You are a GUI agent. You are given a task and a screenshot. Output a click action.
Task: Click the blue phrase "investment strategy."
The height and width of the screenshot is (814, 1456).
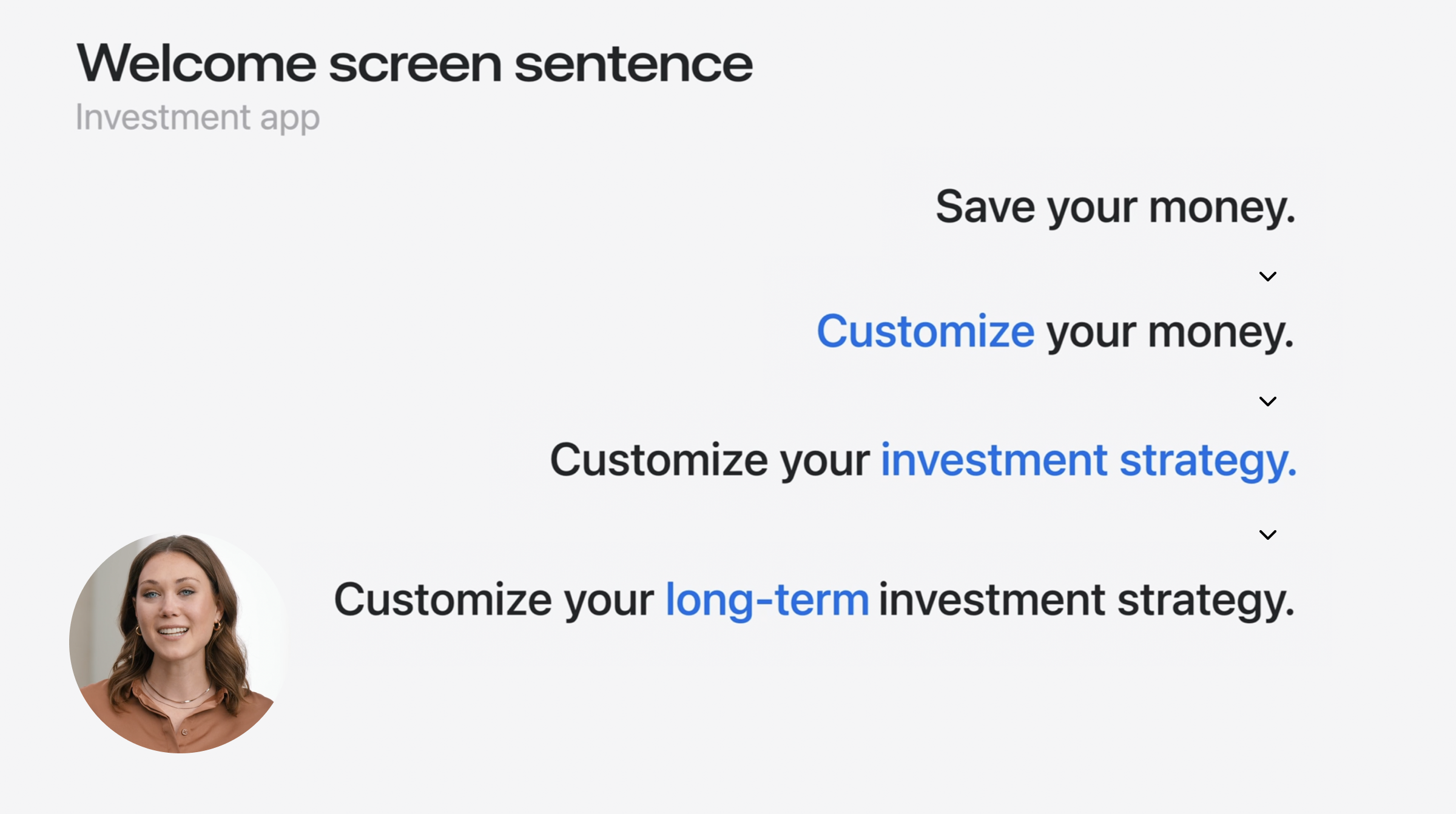1088,460
